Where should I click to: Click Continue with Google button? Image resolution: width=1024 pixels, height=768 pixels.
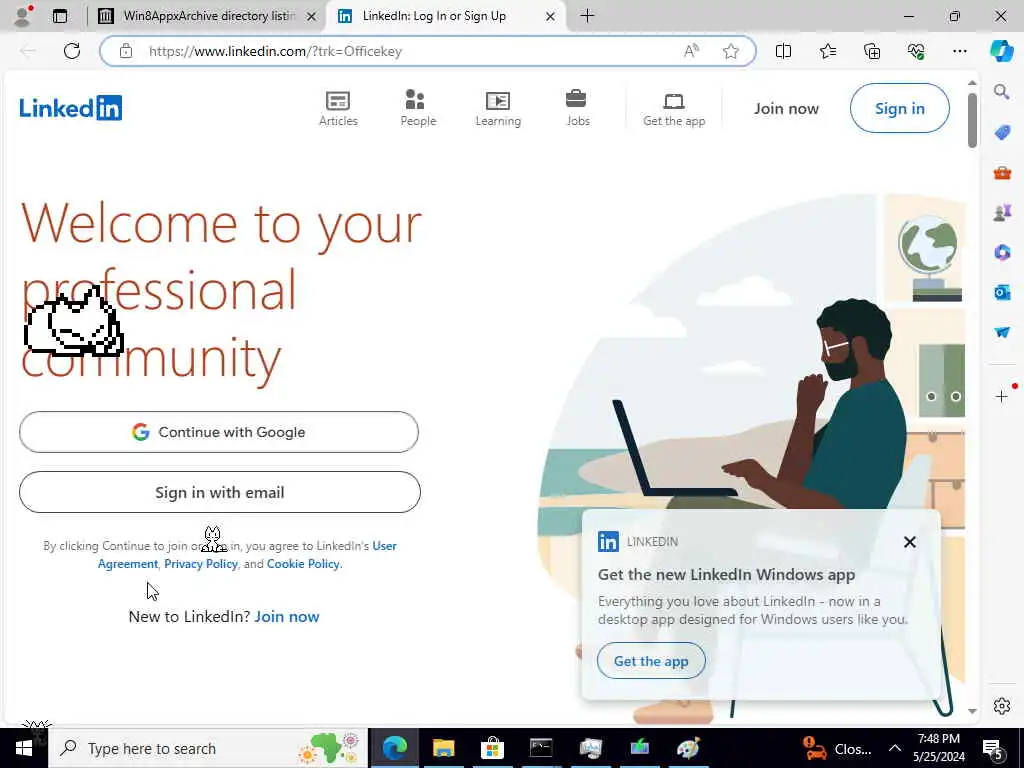[219, 432]
